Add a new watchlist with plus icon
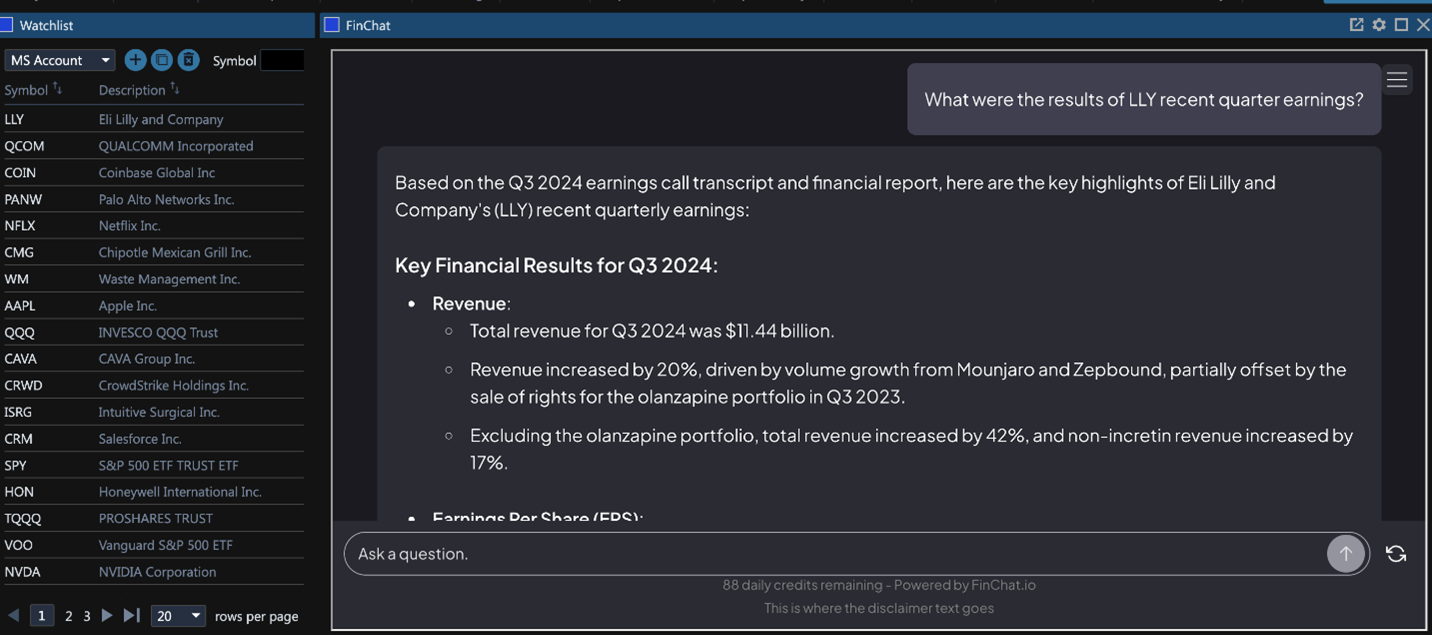 coord(135,60)
